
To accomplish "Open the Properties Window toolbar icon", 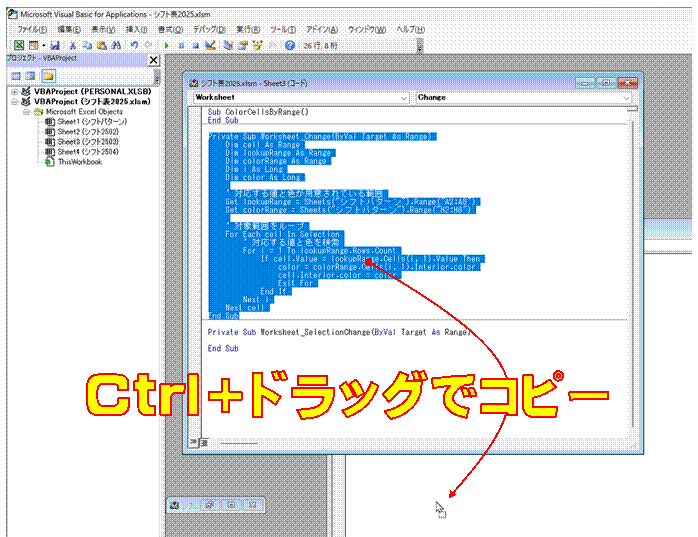I will [x=243, y=45].
